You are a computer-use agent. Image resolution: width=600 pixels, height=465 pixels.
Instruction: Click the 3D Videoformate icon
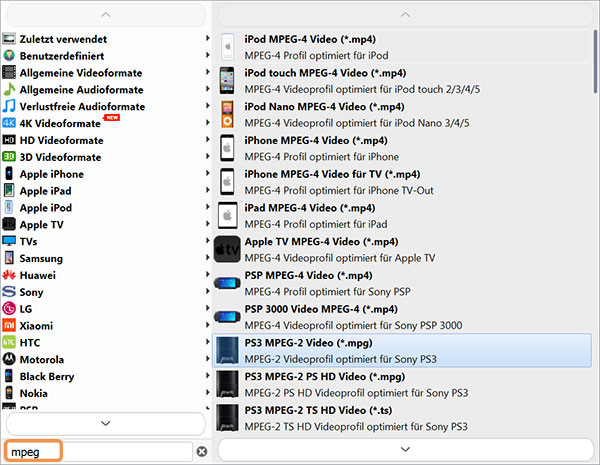[x=9, y=157]
